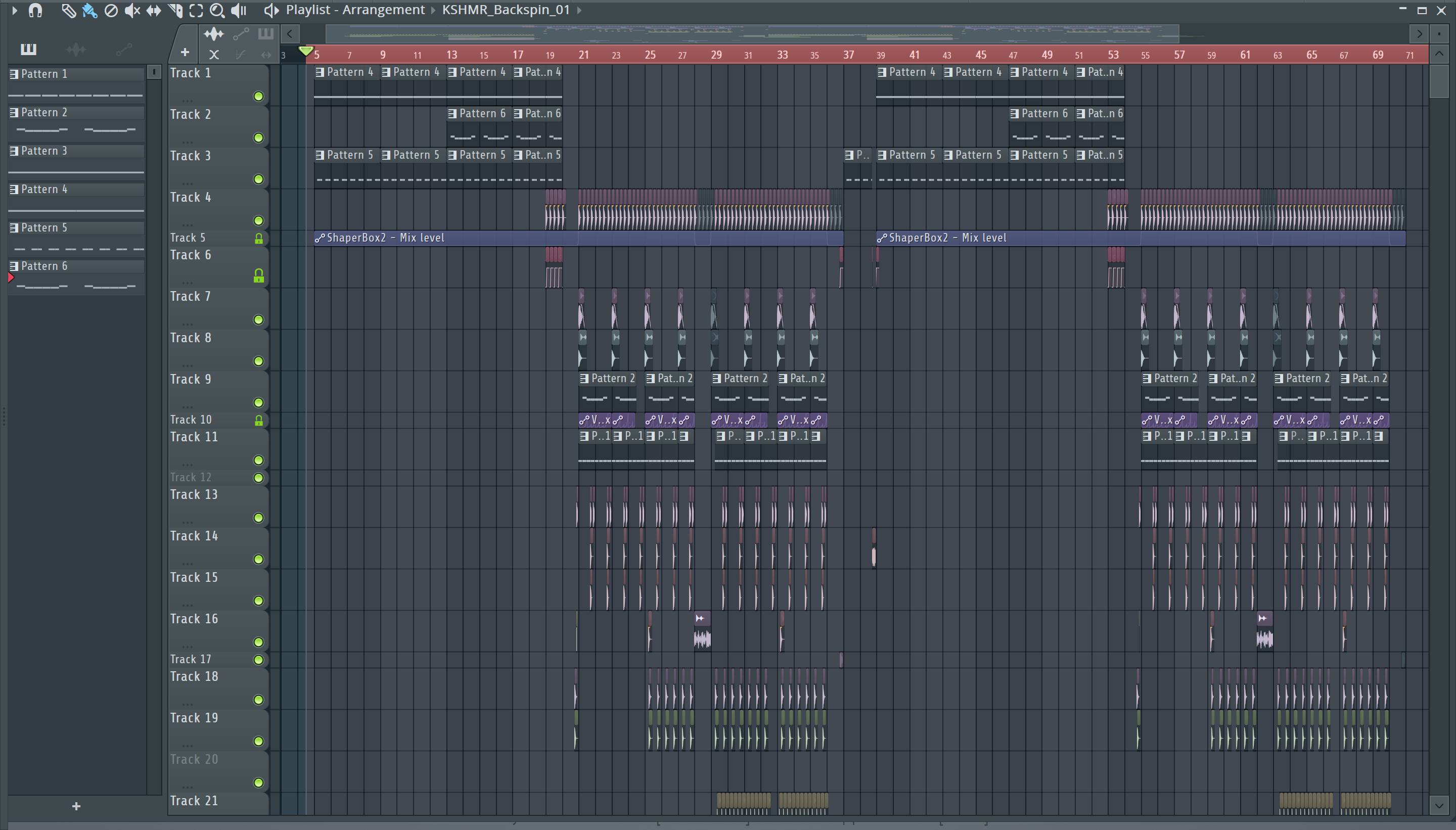This screenshot has width=1456, height=830.
Task: Toggle the audio clip waveform focus icon
Action: [x=214, y=34]
